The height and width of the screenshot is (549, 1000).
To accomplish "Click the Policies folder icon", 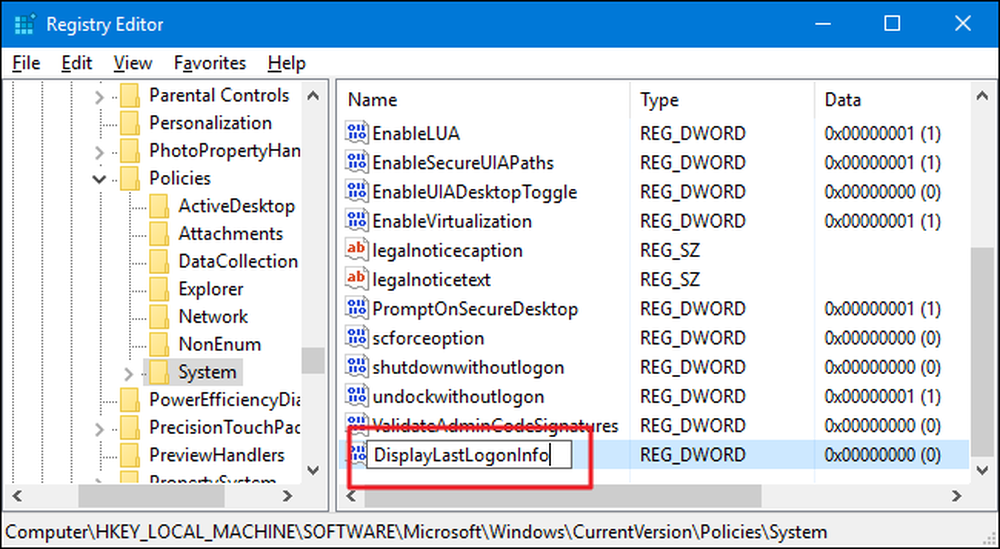I will [x=129, y=179].
